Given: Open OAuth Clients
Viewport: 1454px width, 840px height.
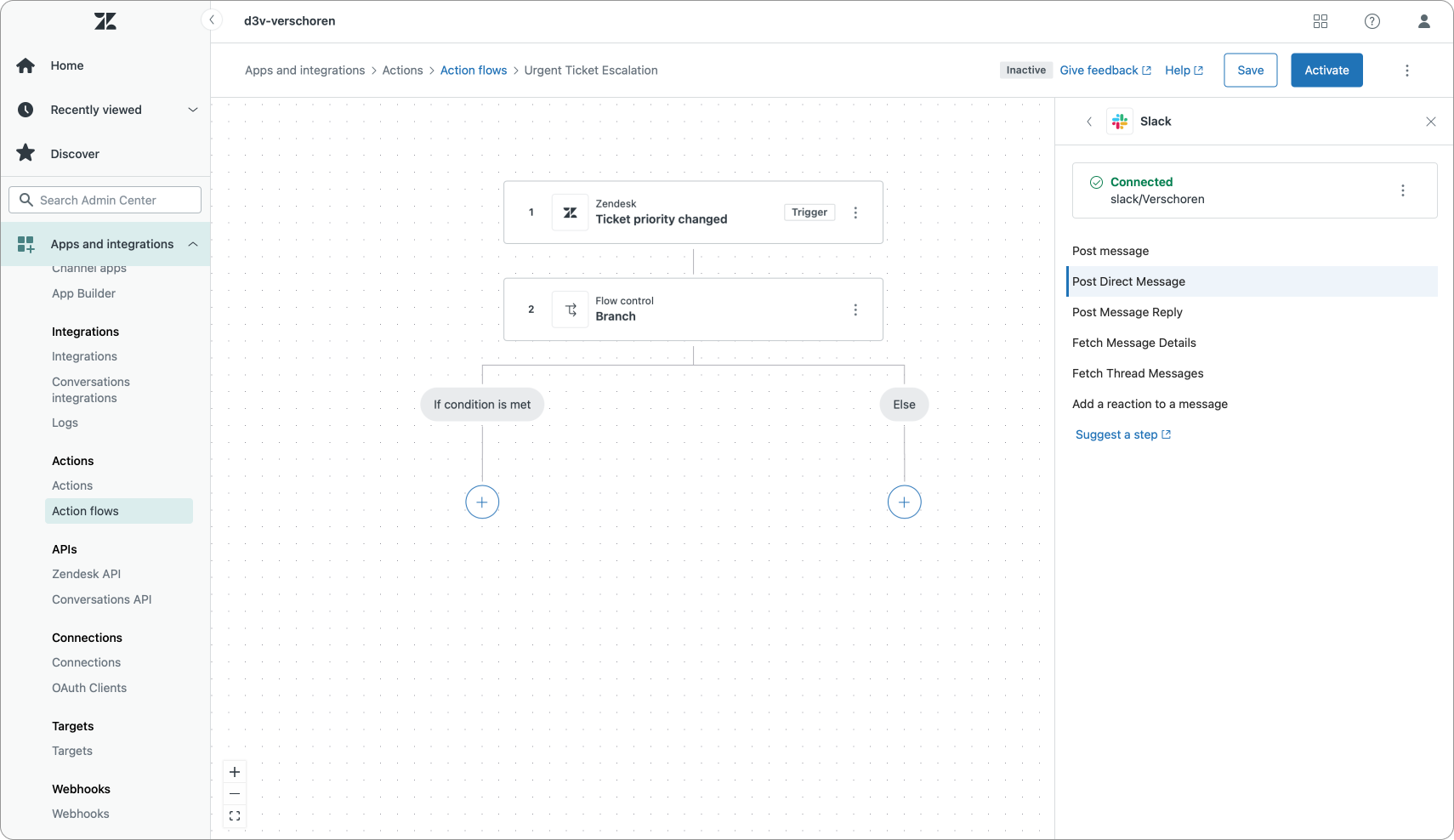Looking at the screenshot, I should pyautogui.click(x=89, y=688).
